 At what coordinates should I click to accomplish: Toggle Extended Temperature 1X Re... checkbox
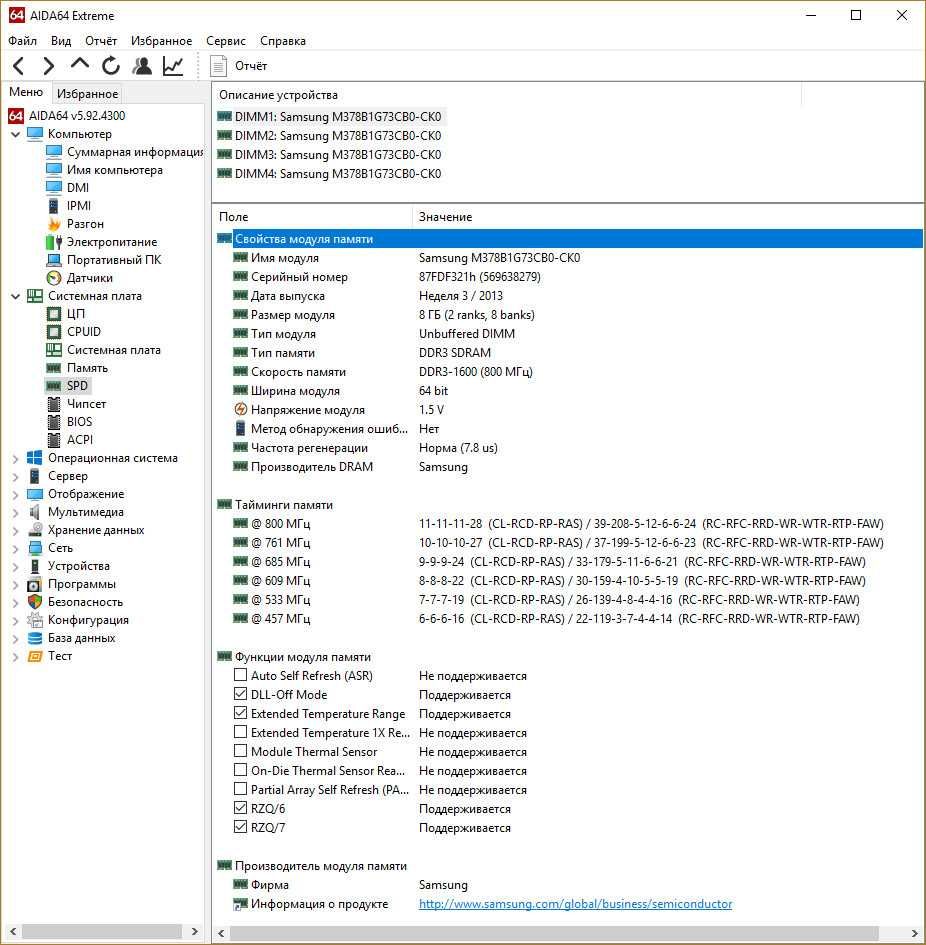(x=241, y=732)
